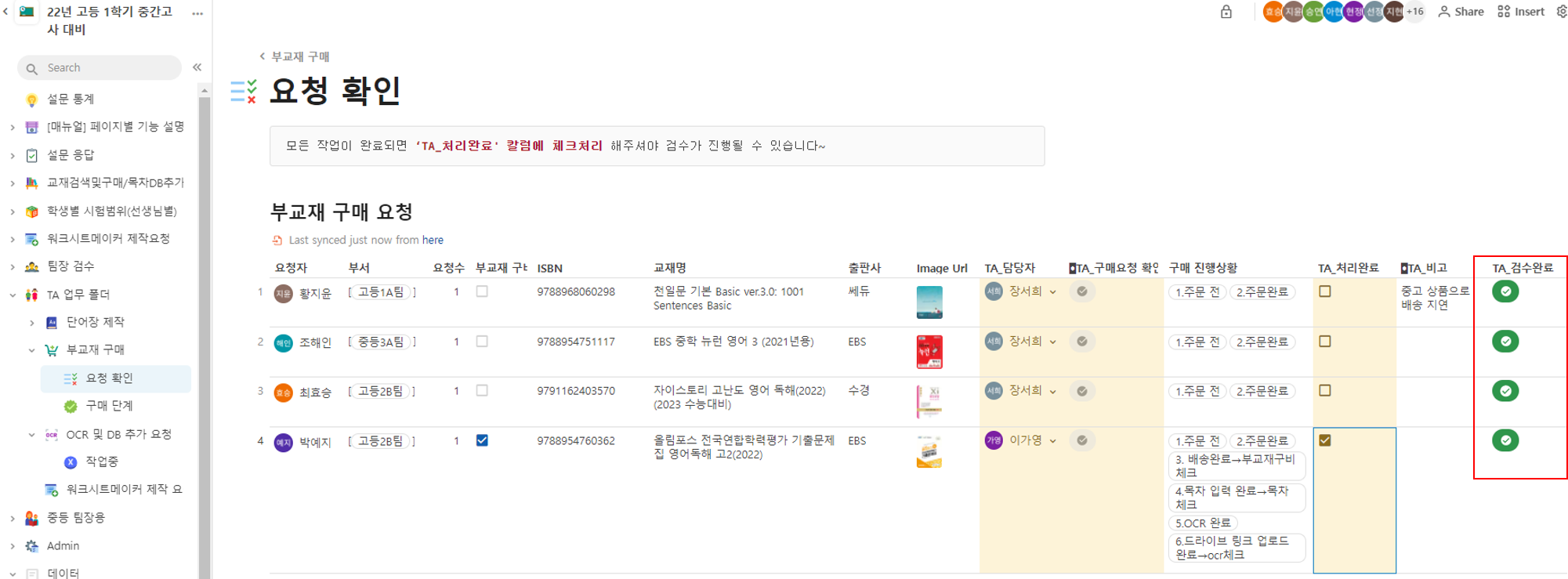
Task: Expand the 중등 팀장용 chevron
Action: tap(13, 518)
